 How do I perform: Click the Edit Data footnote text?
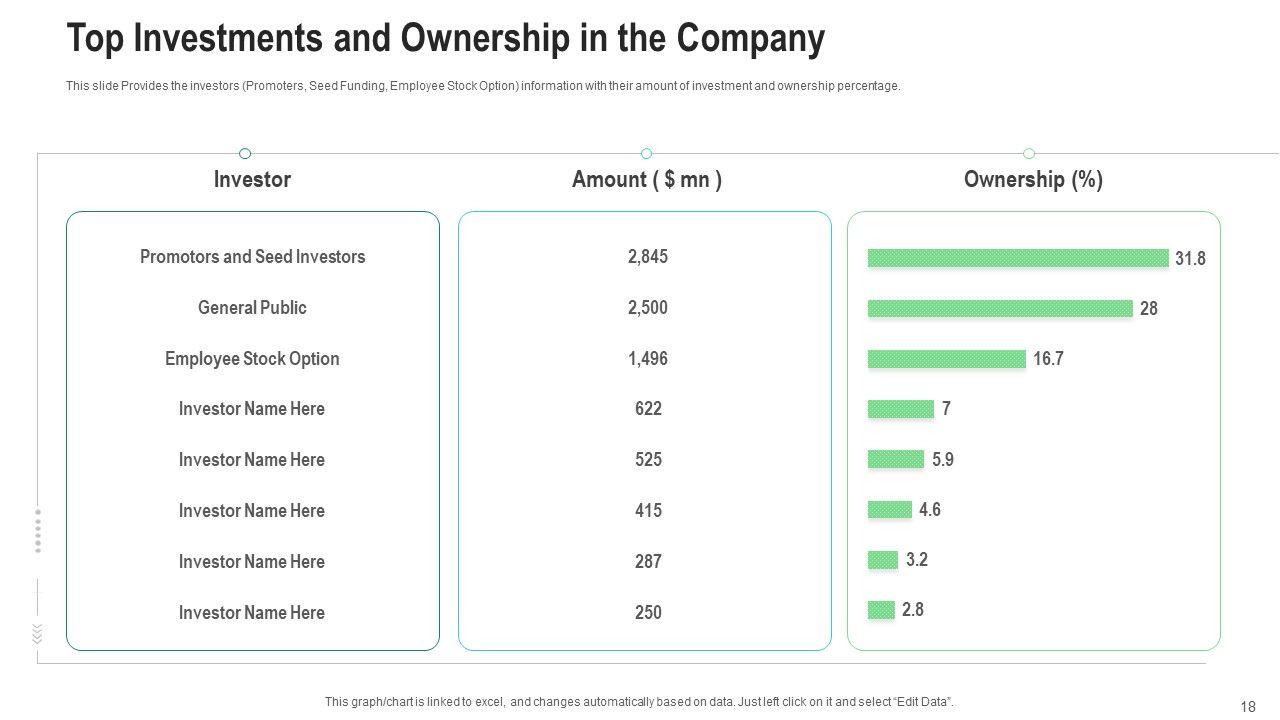click(x=639, y=702)
